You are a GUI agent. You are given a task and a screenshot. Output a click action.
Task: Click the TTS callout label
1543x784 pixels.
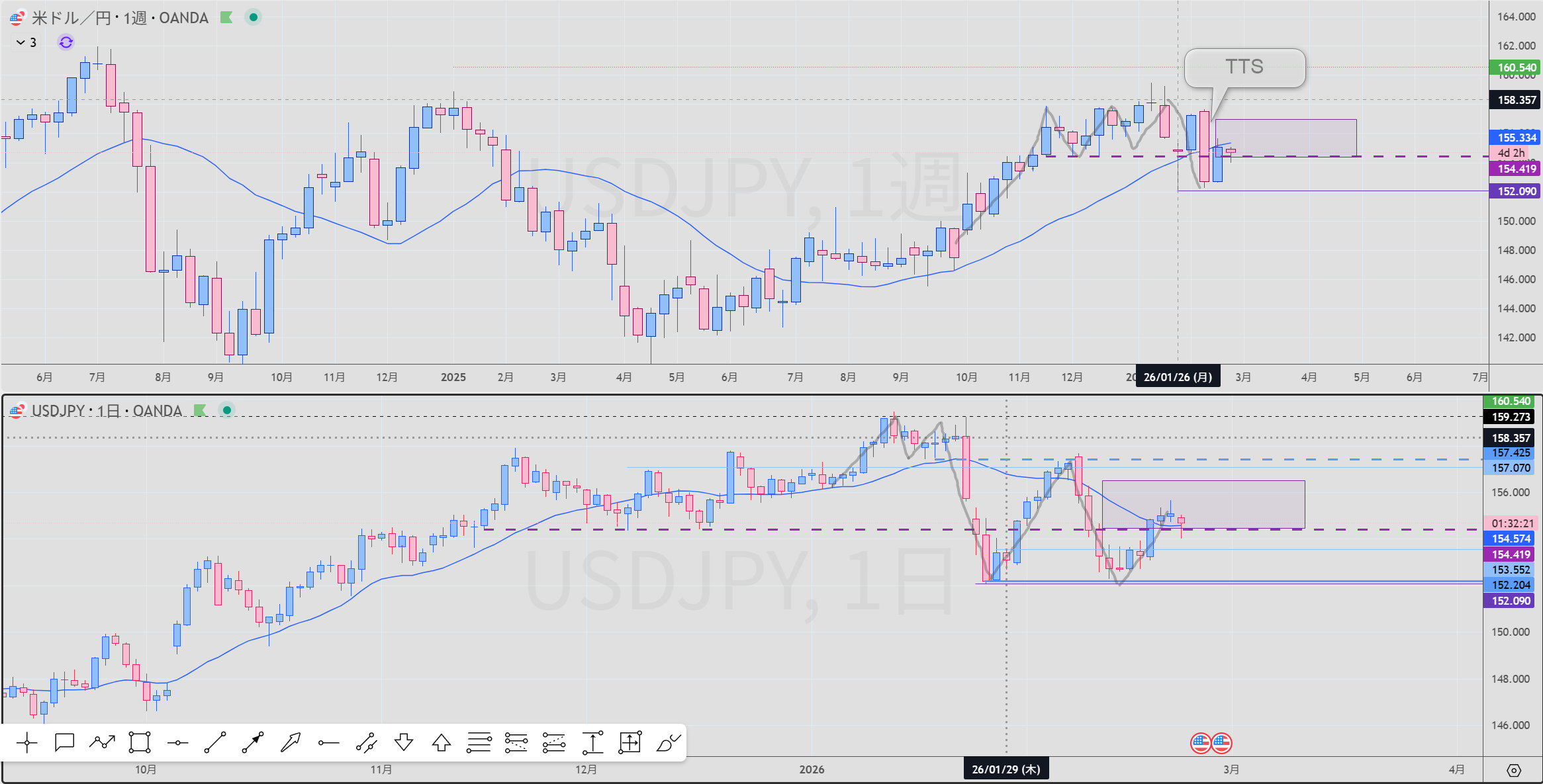(1244, 67)
